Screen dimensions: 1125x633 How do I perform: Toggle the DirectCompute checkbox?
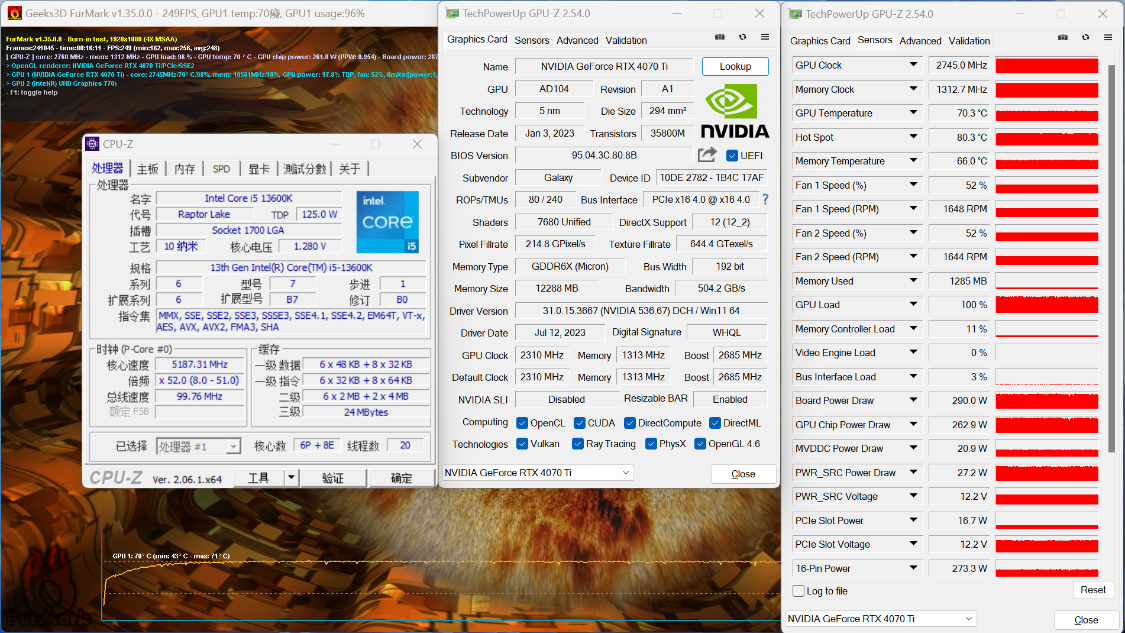630,423
